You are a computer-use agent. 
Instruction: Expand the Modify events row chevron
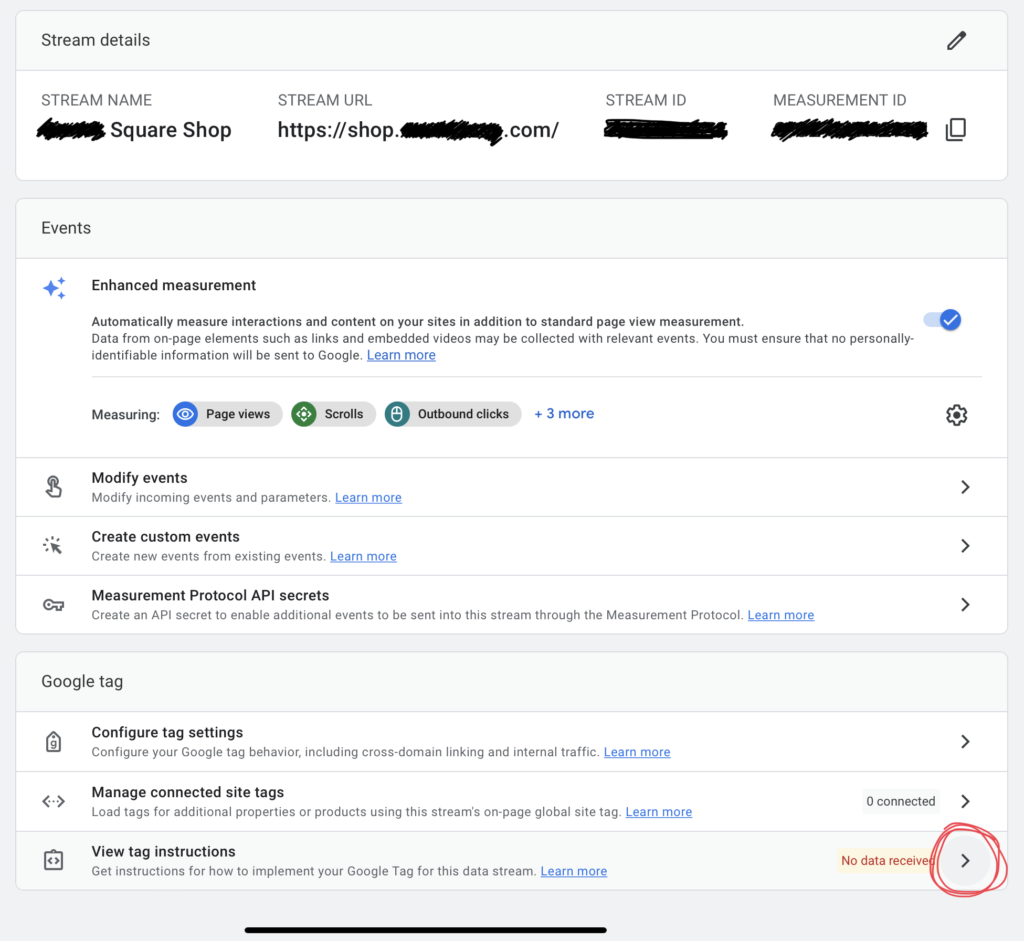[965, 487]
